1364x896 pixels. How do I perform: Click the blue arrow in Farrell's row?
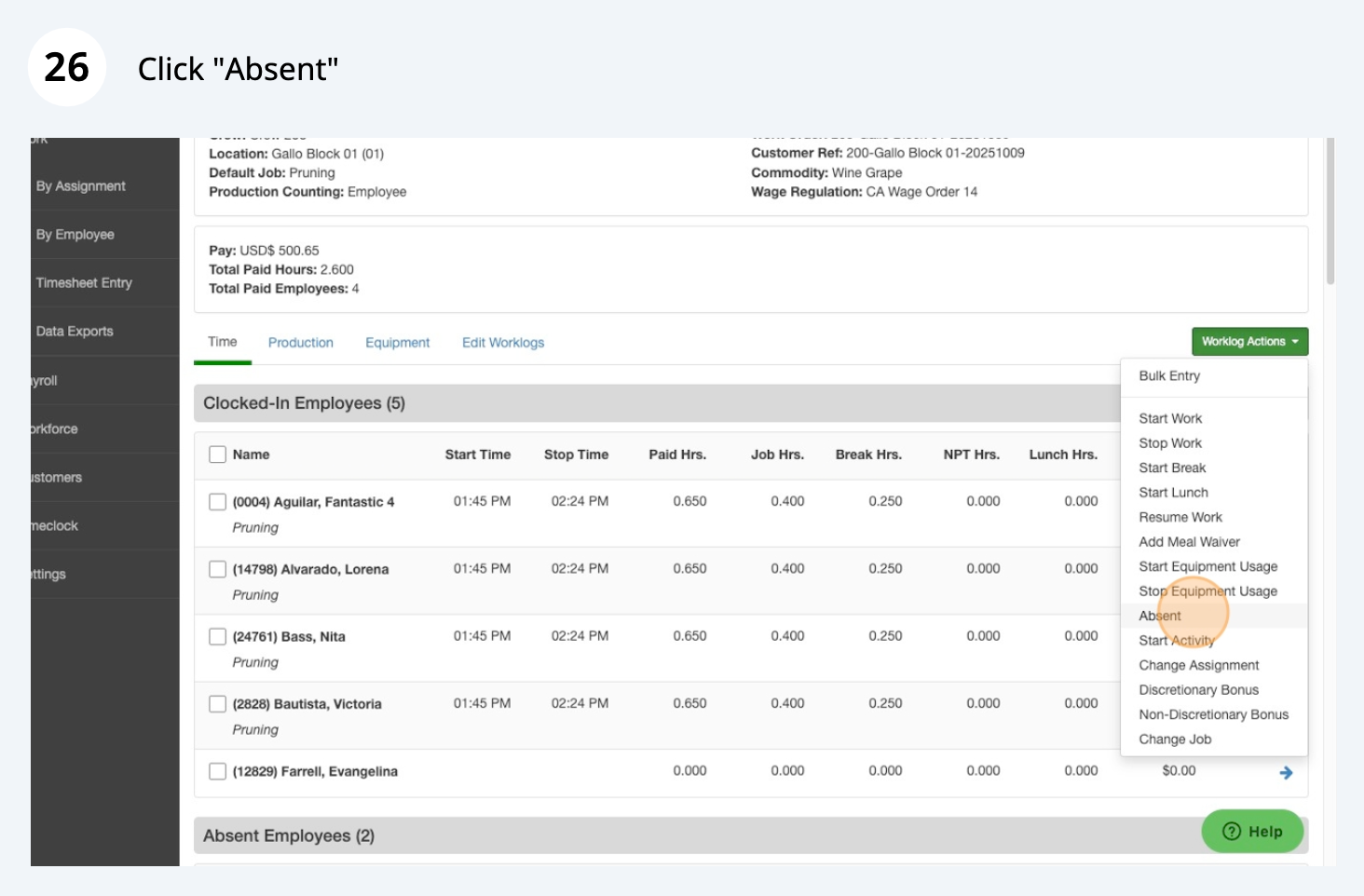[1286, 772]
